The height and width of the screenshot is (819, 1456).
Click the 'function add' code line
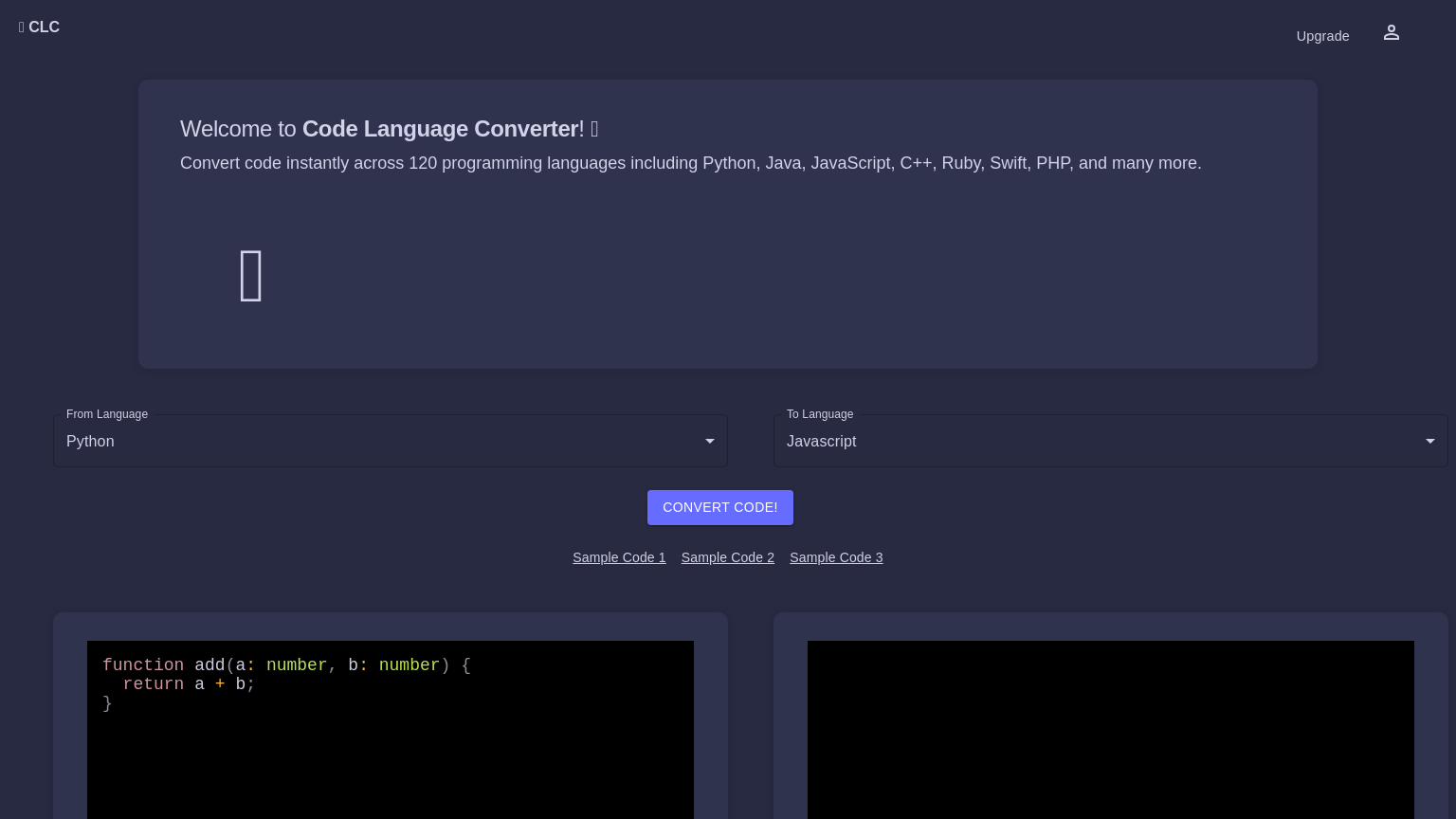coord(286,665)
